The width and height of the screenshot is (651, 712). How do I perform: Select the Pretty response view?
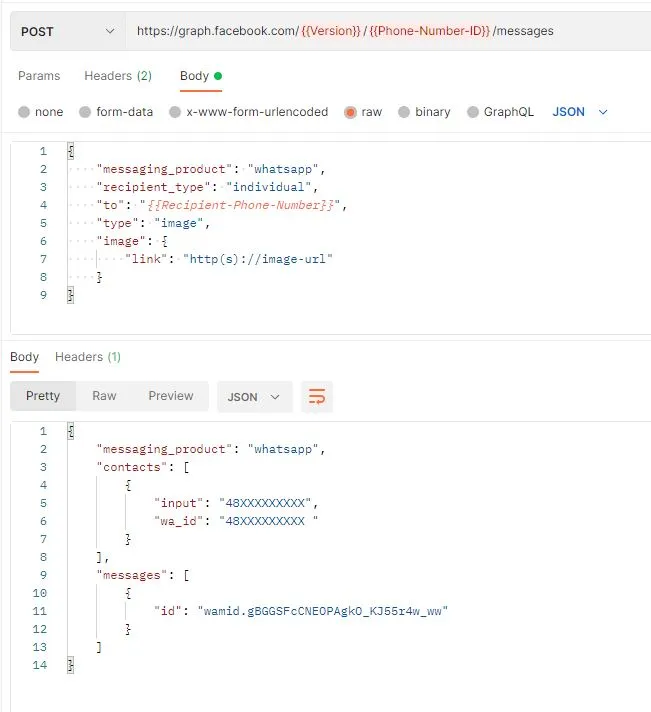(x=43, y=396)
